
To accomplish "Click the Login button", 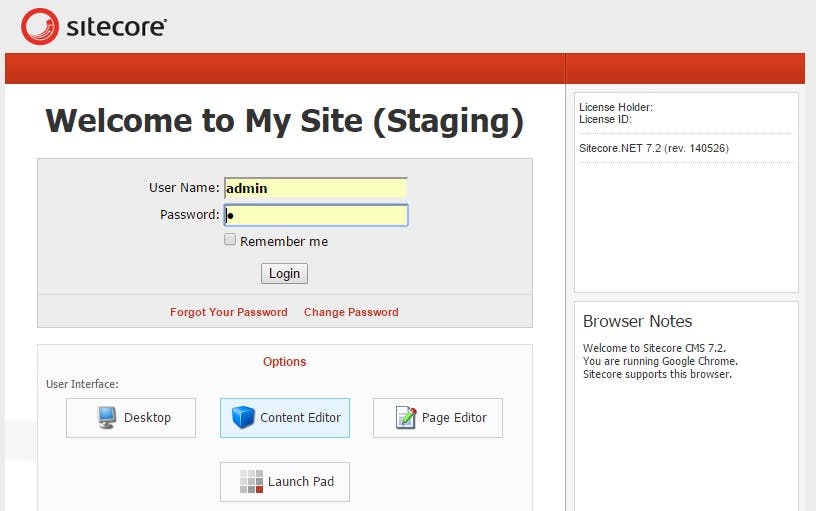I will (x=285, y=274).
